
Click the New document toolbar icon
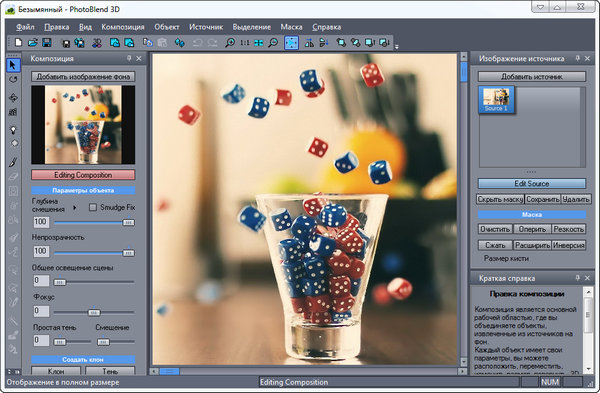[18, 42]
